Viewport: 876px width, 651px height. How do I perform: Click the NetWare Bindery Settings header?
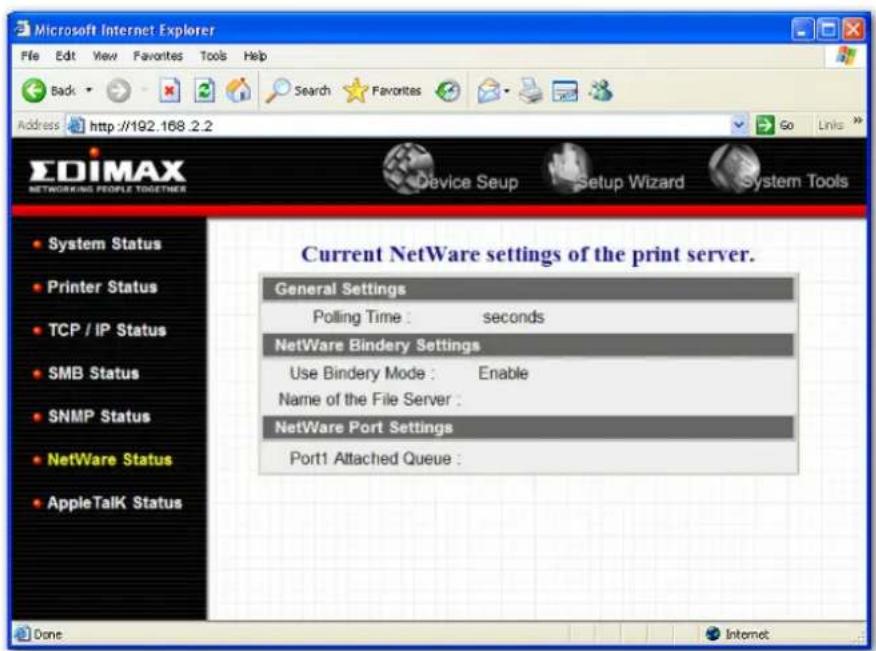528,345
